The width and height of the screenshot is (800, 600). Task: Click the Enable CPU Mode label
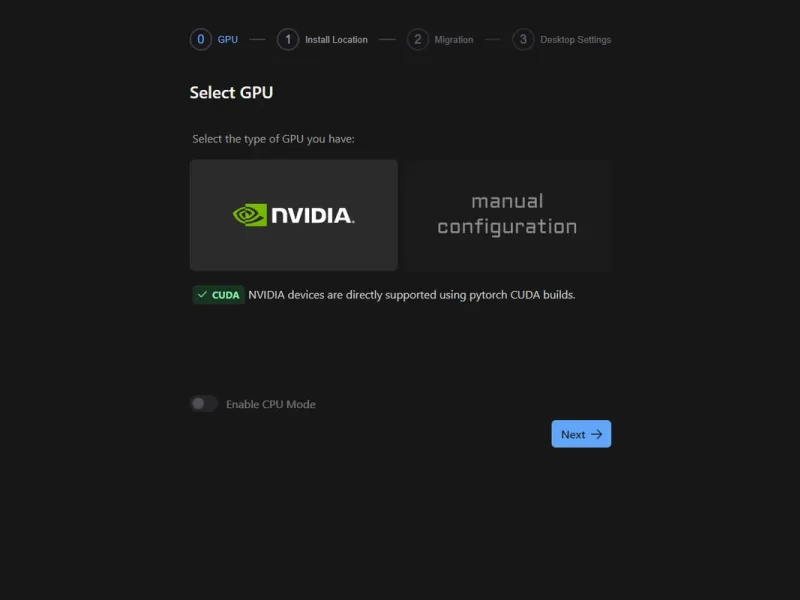click(x=271, y=404)
